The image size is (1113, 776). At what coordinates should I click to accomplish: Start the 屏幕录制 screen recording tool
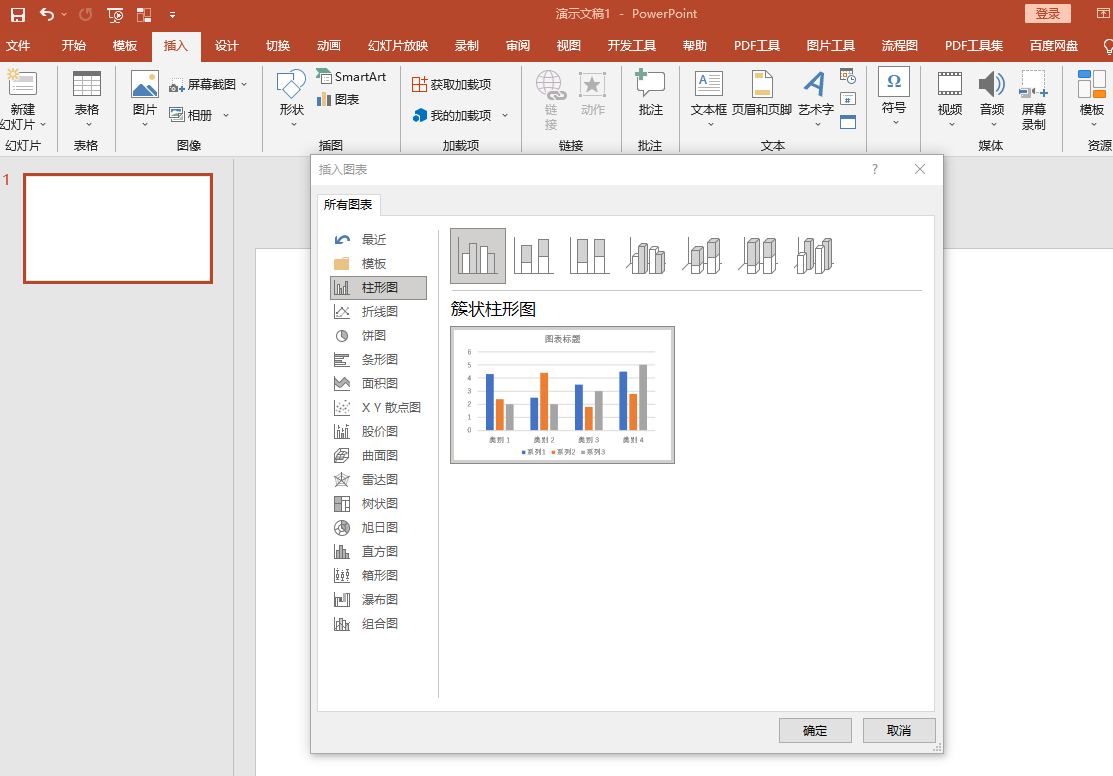click(x=1034, y=100)
